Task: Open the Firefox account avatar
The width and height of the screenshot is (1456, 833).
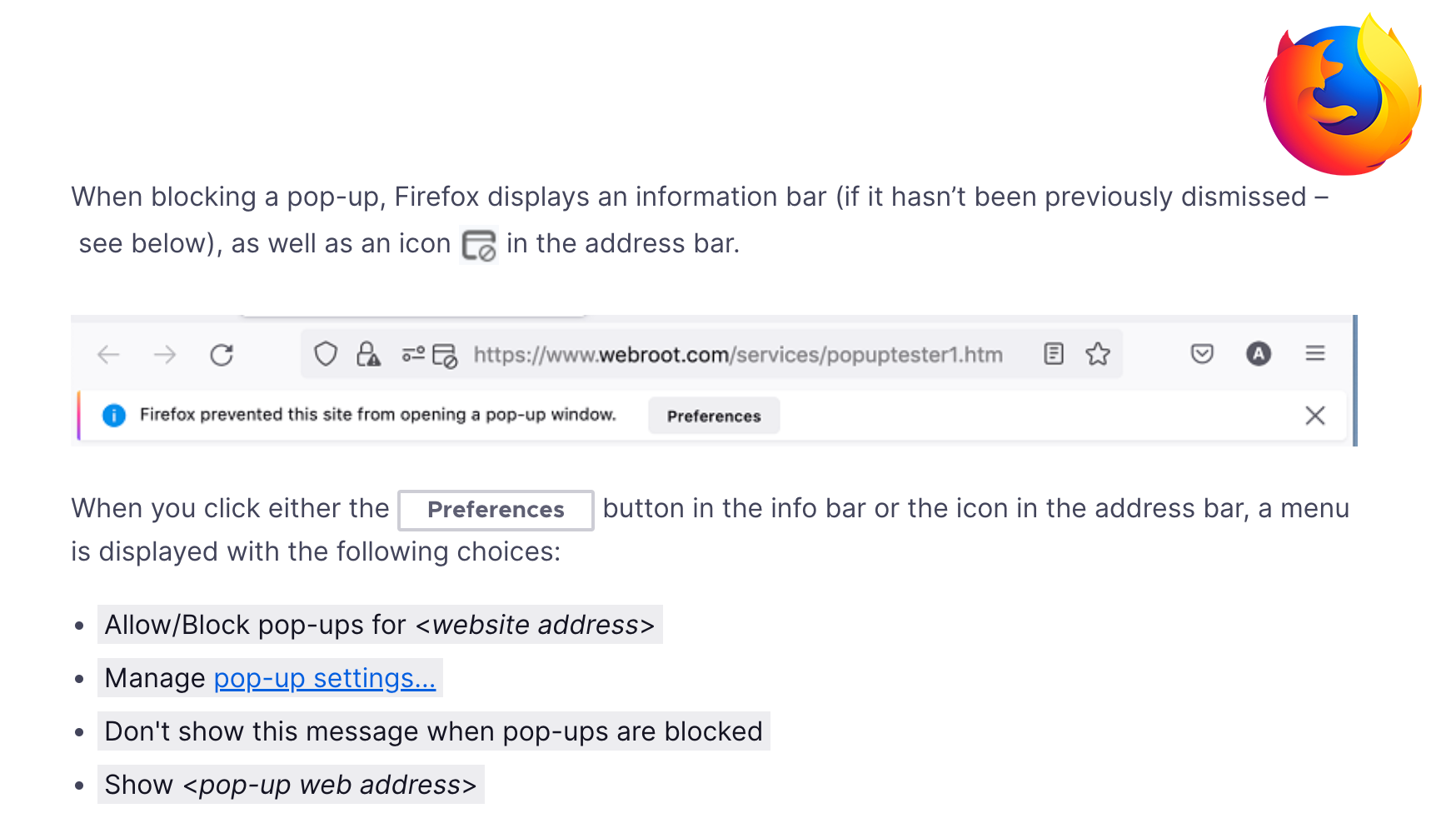Action: pos(1259,354)
